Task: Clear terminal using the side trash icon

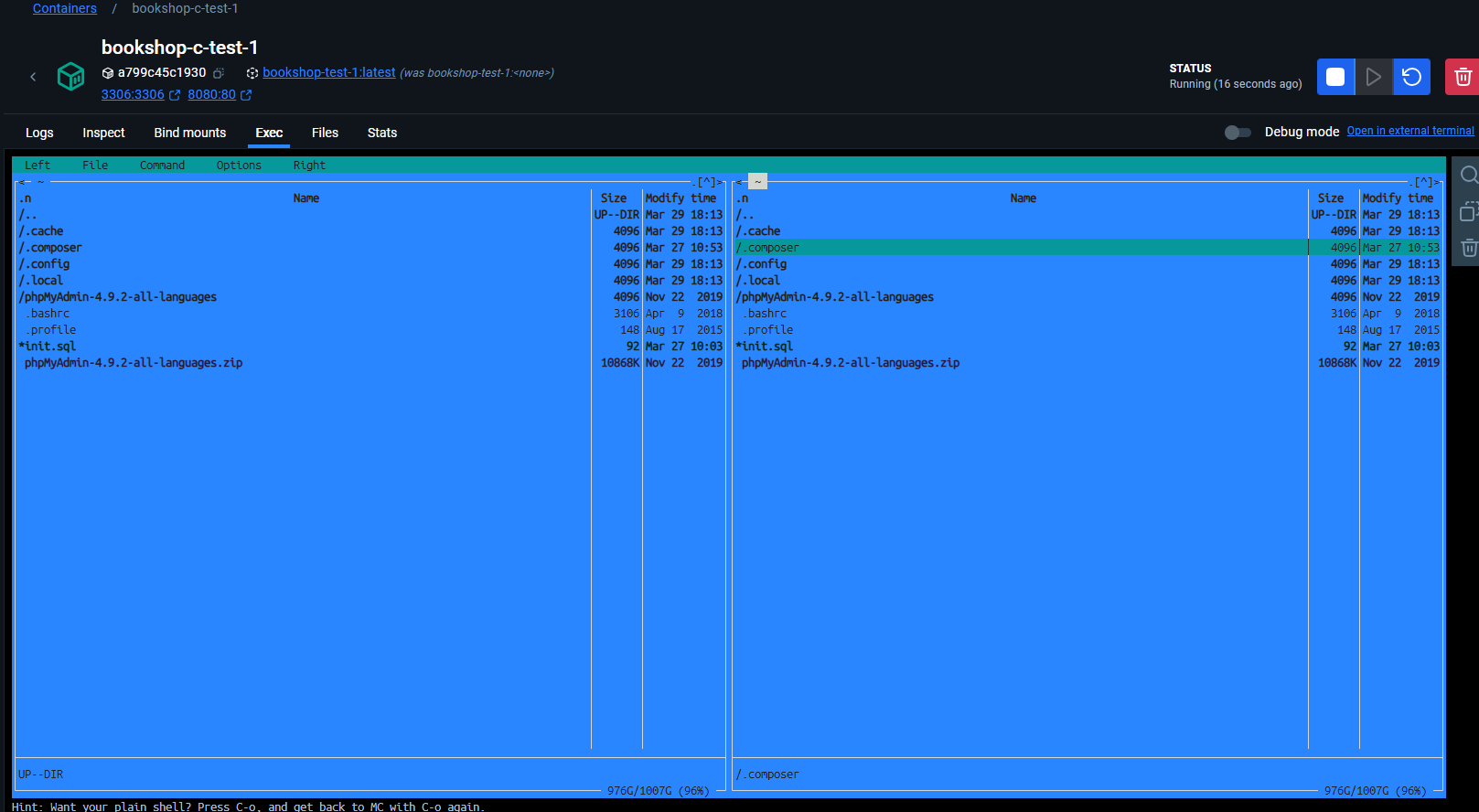Action: pos(1468,248)
